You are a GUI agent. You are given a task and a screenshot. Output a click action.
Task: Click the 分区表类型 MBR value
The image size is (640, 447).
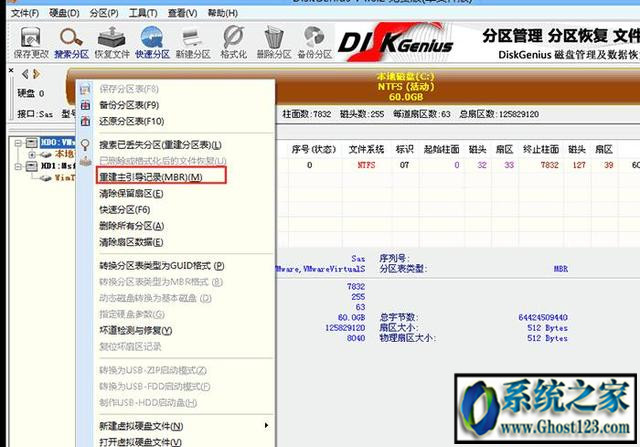pos(561,269)
